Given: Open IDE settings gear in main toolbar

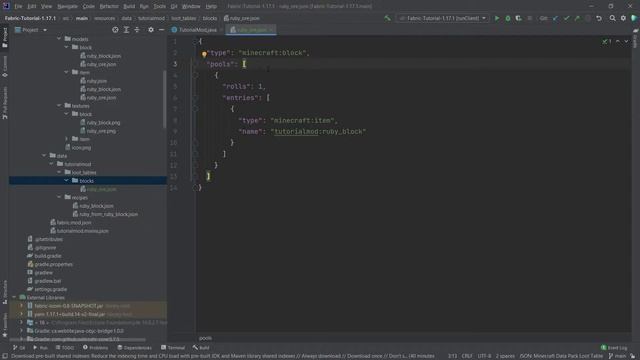Looking at the screenshot, I should (623, 18).
